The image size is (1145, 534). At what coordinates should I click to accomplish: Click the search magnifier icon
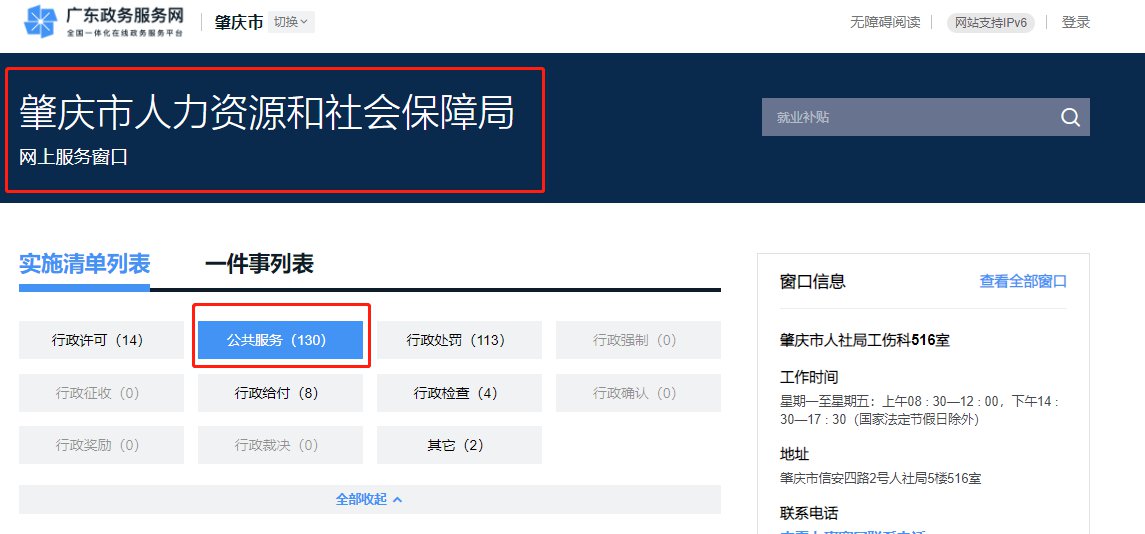(1070, 117)
